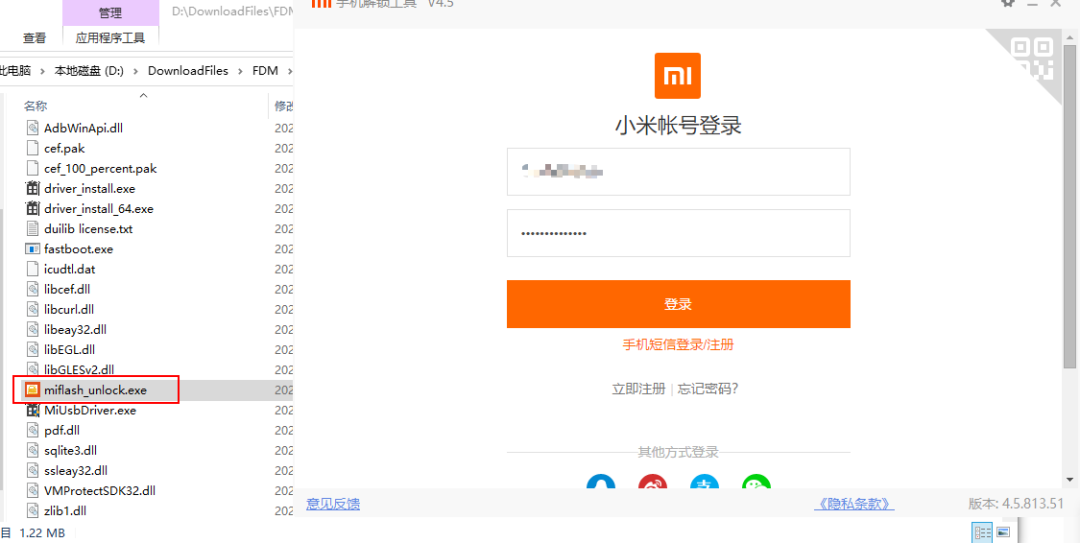Image resolution: width=1080 pixels, height=543 pixels.
Task: Click the 版本: 4.5.813.51 version text
Action: coord(1016,504)
